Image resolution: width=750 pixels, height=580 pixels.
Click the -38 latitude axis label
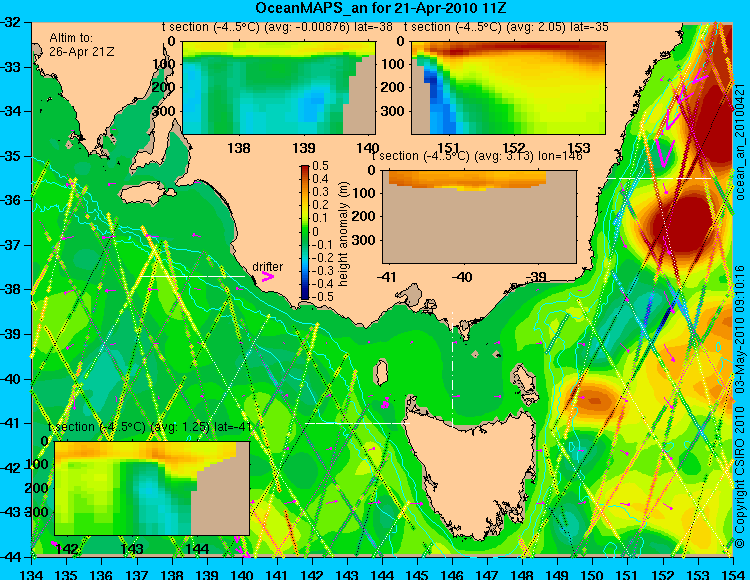11,289
